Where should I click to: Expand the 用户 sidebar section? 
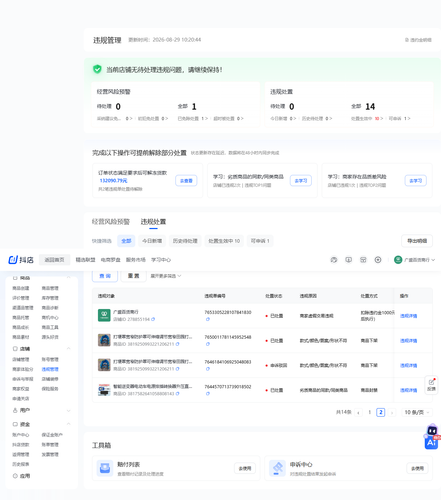click(69, 410)
